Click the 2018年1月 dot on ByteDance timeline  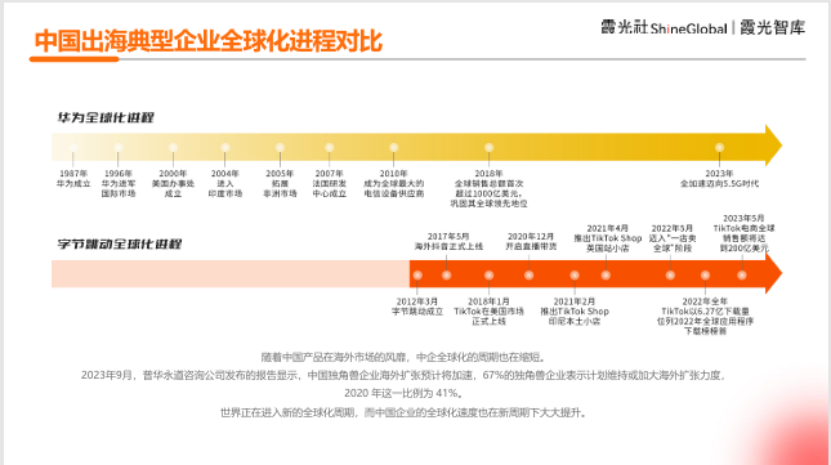[x=489, y=275]
